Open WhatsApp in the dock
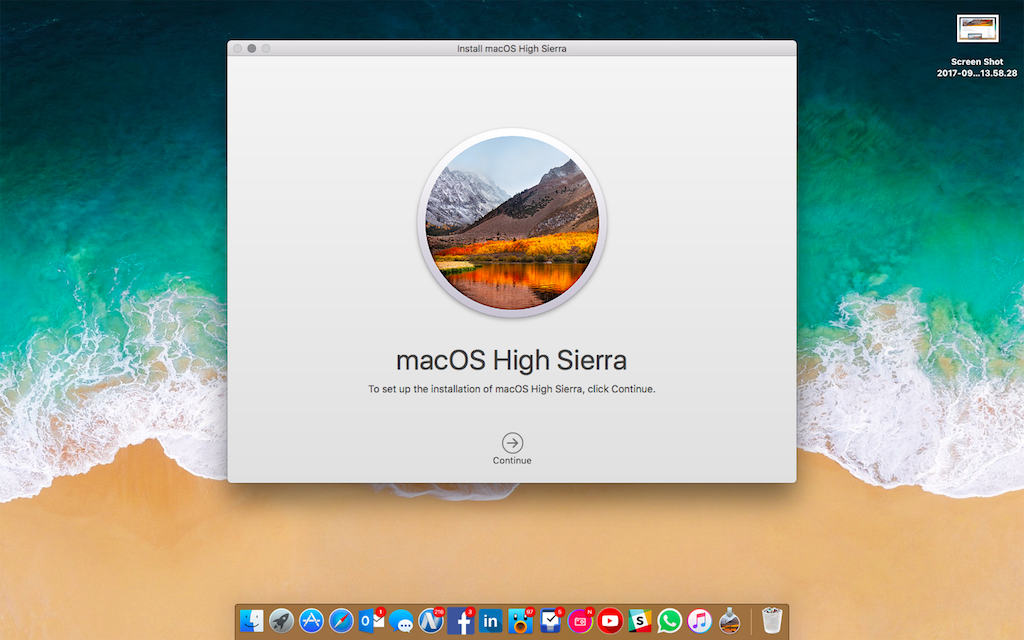This screenshot has width=1024, height=640. tap(669, 621)
